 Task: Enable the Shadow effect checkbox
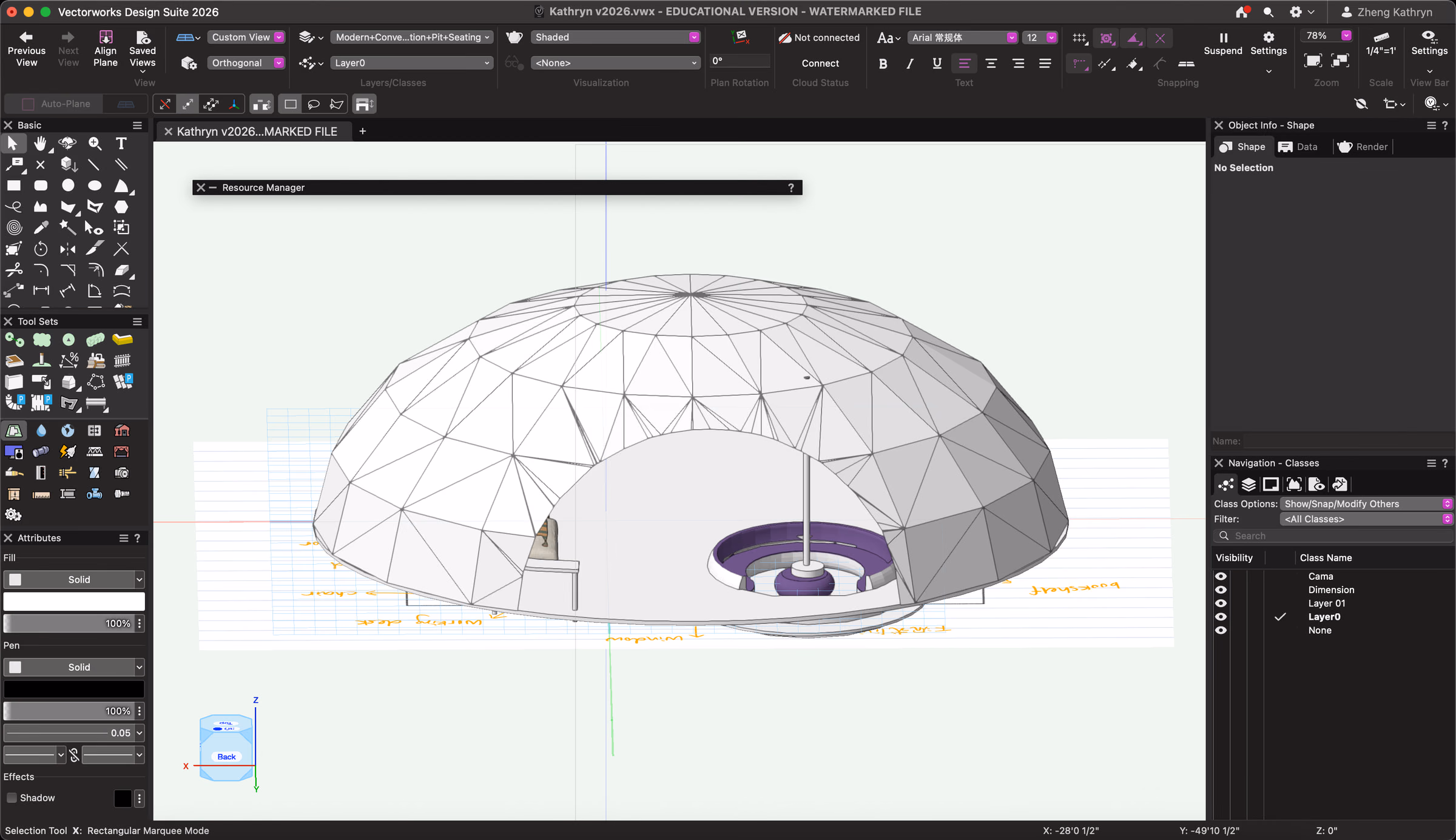click(12, 798)
